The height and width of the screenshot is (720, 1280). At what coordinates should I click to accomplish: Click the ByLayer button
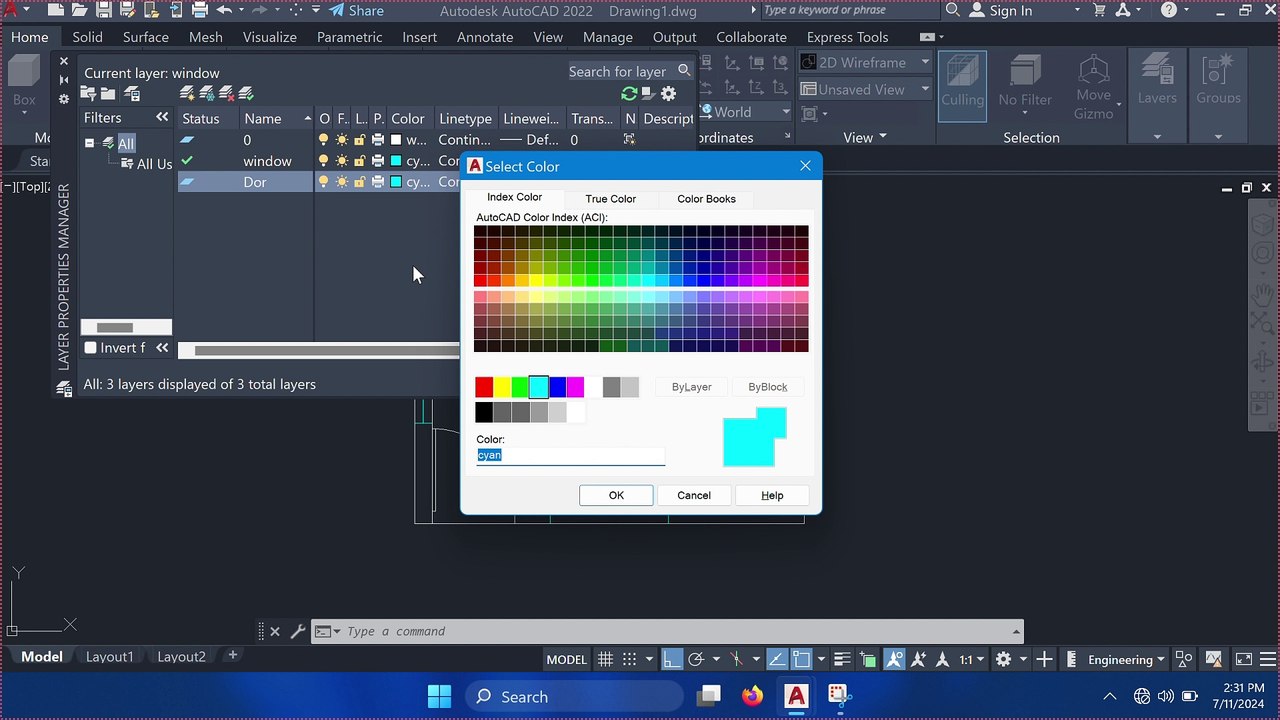pos(691,387)
